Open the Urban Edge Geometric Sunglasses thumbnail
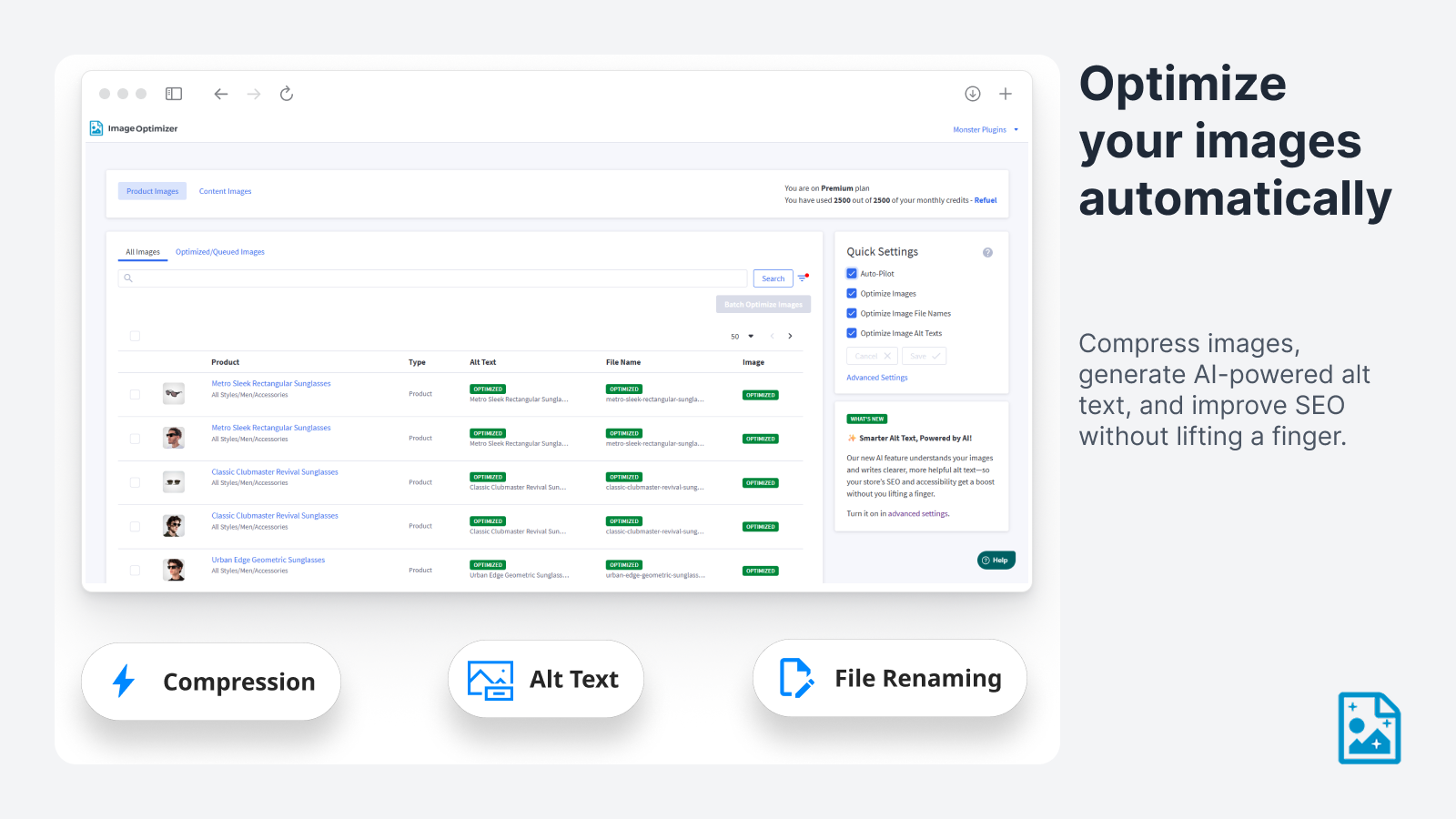 click(x=174, y=571)
